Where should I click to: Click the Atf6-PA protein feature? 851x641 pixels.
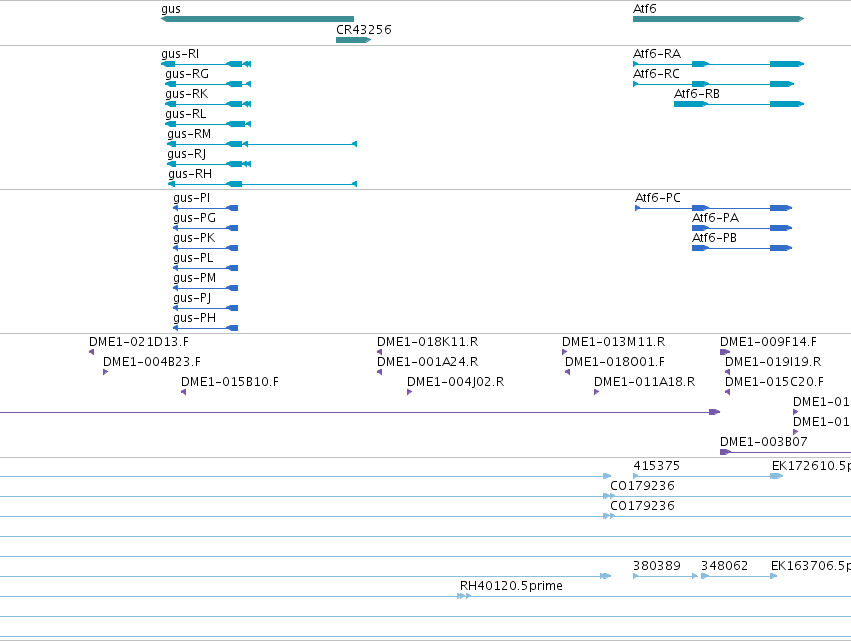point(742,228)
